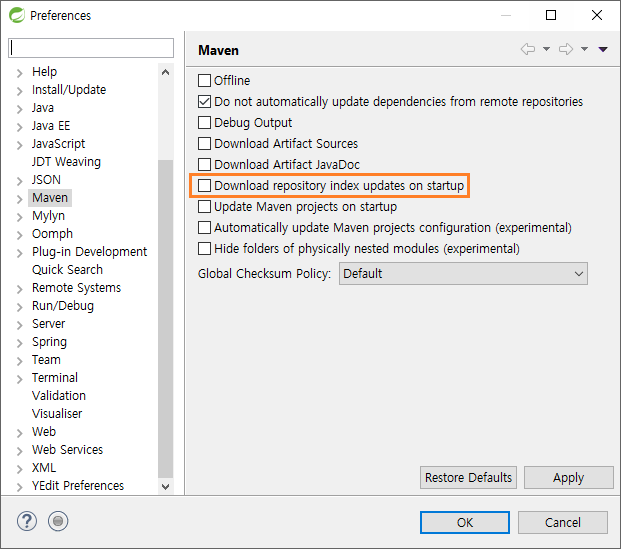Click the oomph preference recorder icon
The image size is (621, 549).
[58, 521]
